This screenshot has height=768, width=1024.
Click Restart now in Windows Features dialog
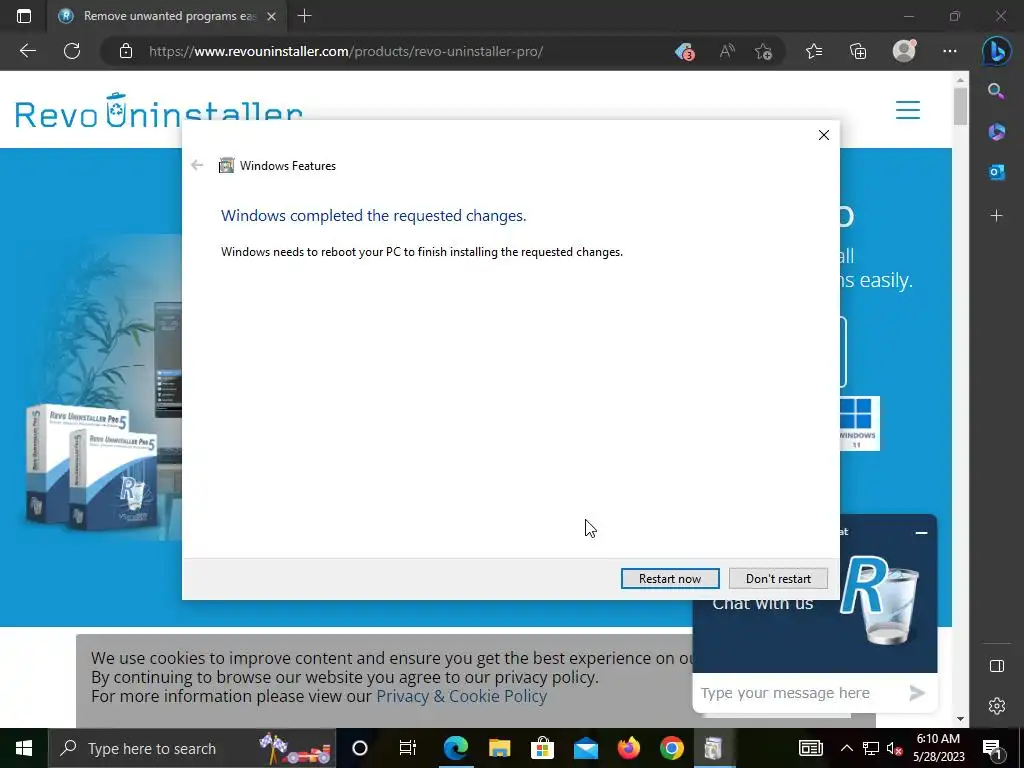click(x=670, y=579)
